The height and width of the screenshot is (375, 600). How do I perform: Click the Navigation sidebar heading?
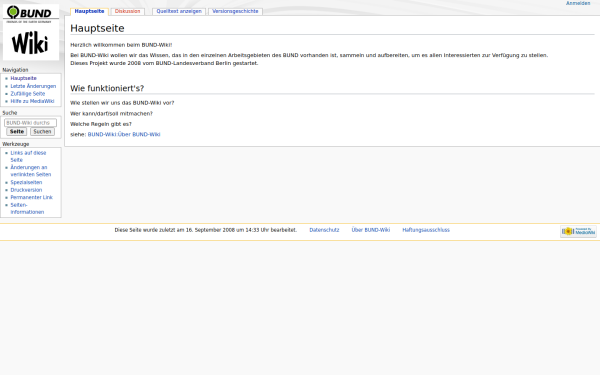(x=15, y=70)
